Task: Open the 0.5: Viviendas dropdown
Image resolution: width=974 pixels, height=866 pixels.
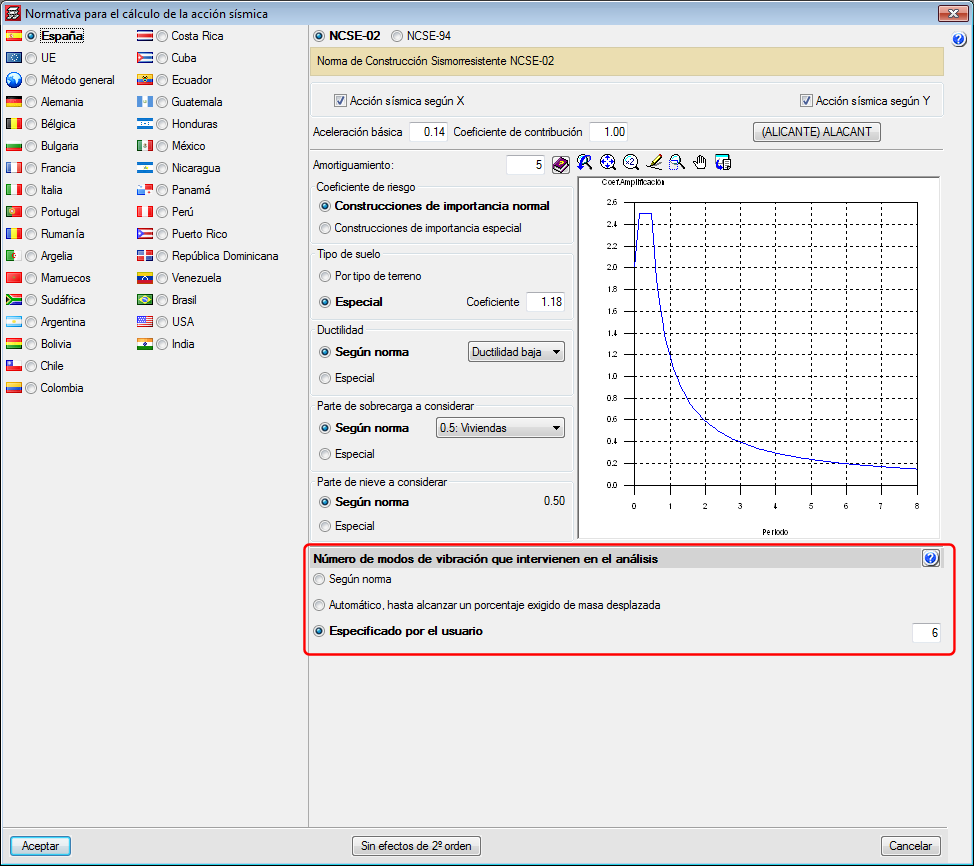Action: pos(500,428)
